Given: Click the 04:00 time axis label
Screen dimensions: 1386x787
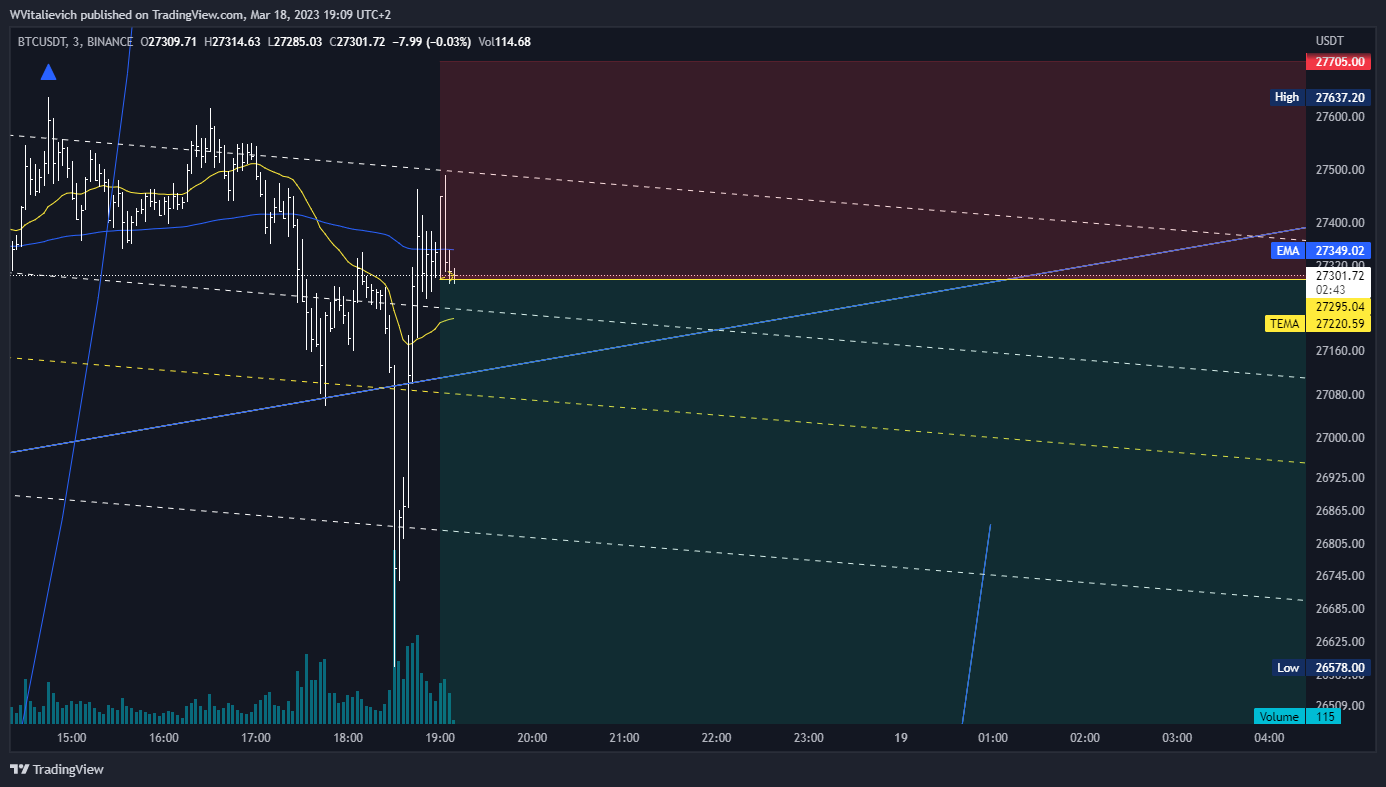Looking at the screenshot, I should (1269, 738).
